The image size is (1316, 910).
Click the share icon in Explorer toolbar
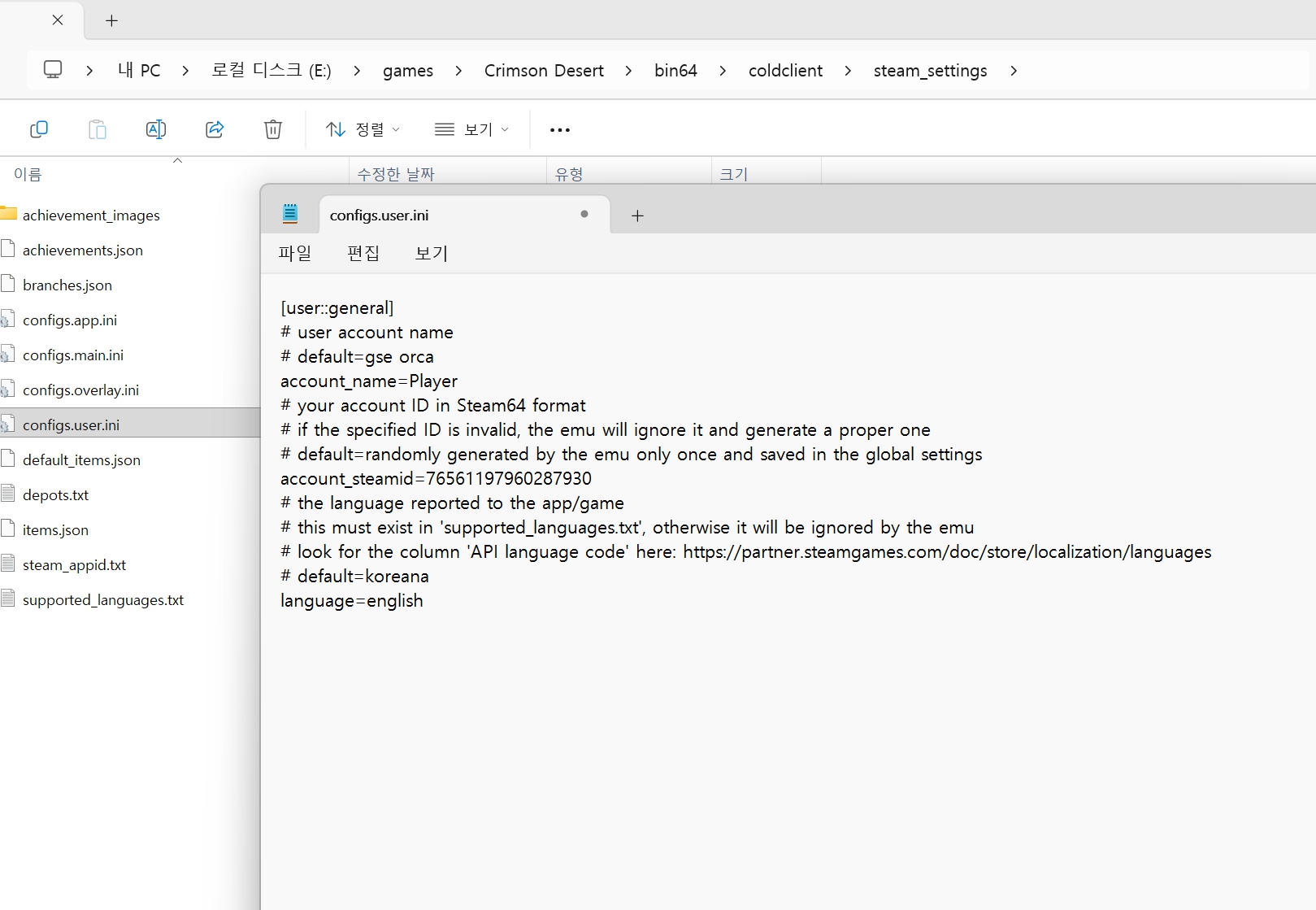pyautogui.click(x=215, y=129)
